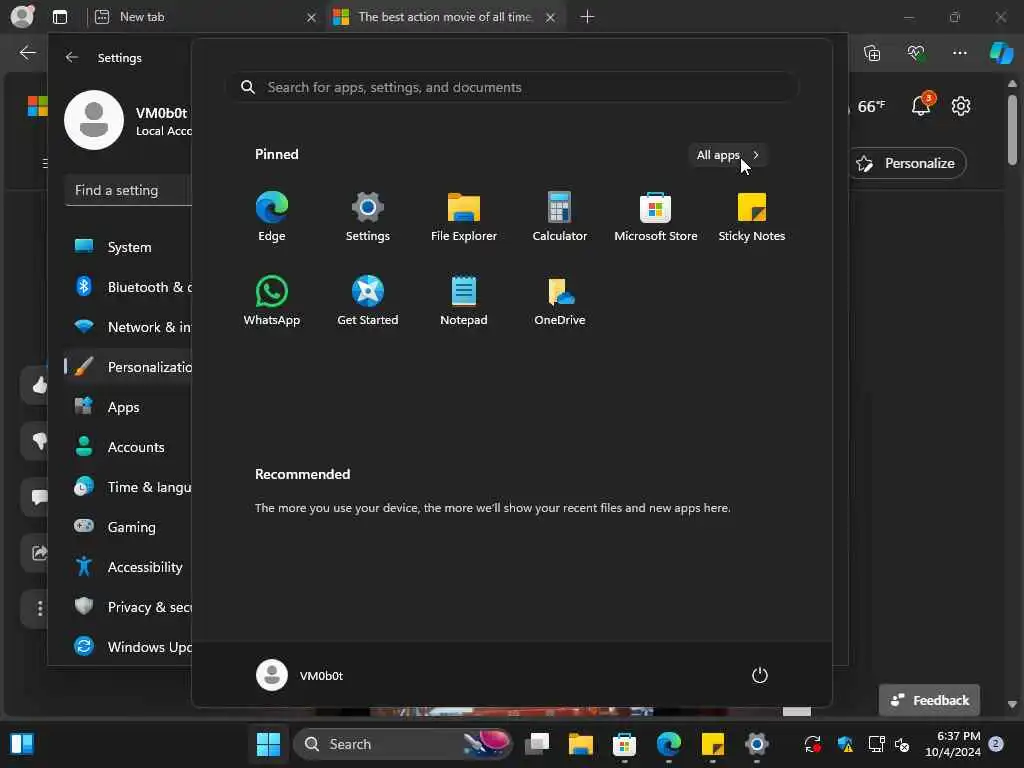Image resolution: width=1024 pixels, height=768 pixels.
Task: Open WhatsApp from pinned apps
Action: click(272, 300)
